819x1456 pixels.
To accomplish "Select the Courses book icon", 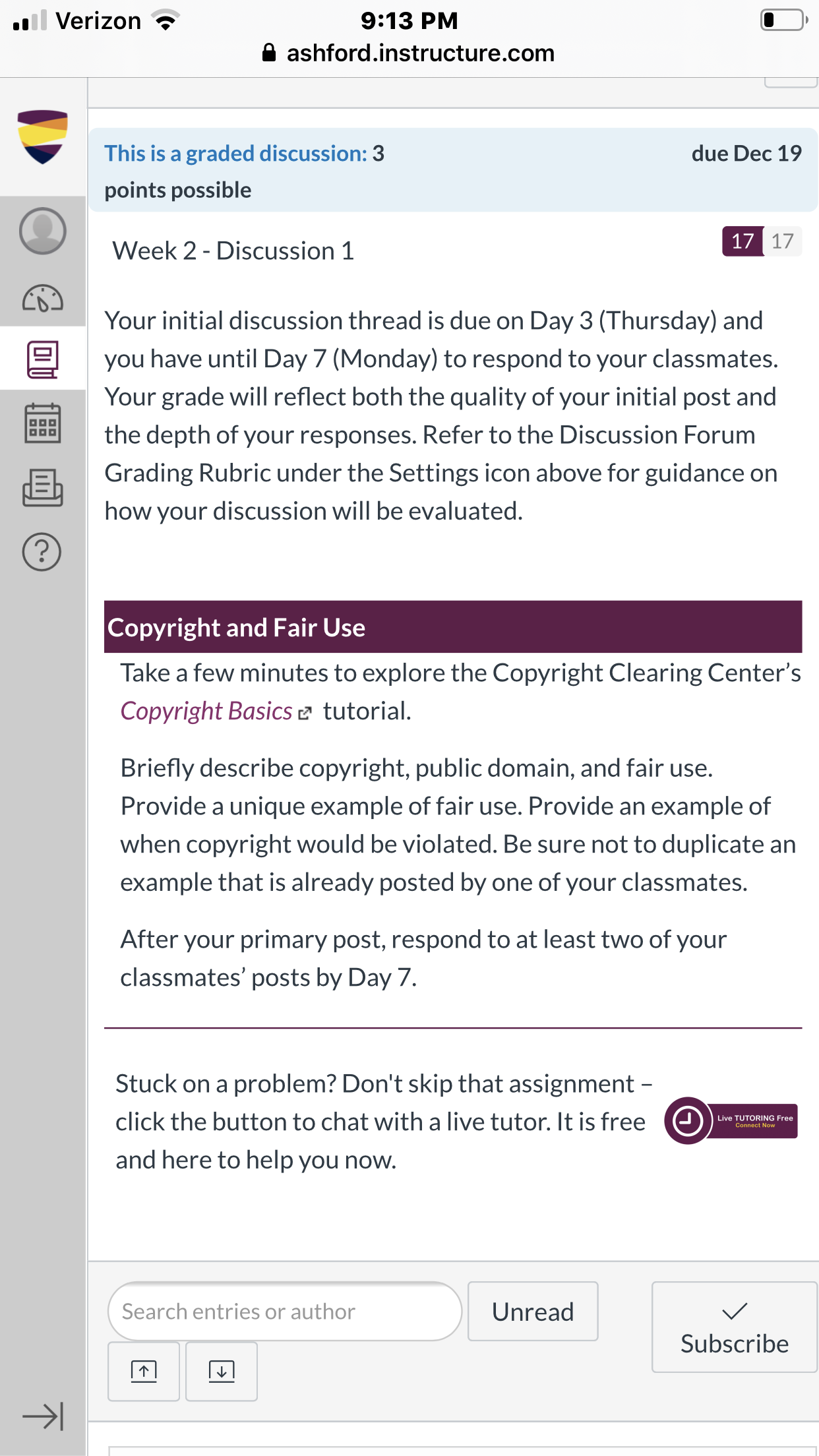I will tap(43, 359).
